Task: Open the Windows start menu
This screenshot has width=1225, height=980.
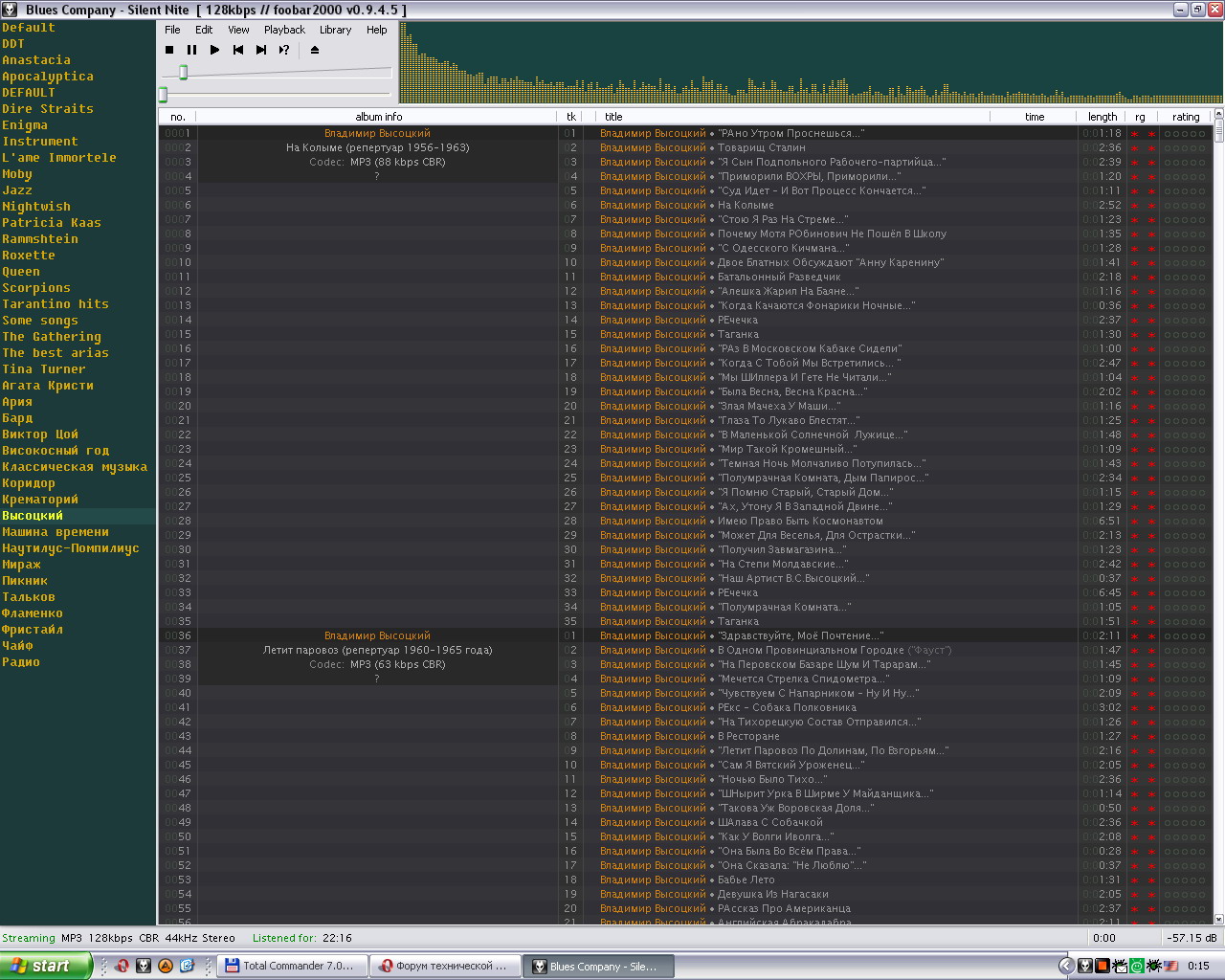Action: point(46,966)
